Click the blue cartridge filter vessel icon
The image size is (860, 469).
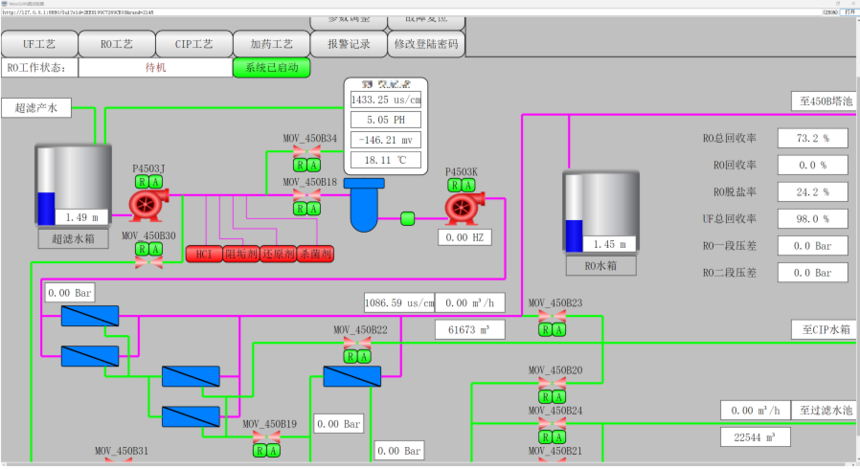[364, 205]
